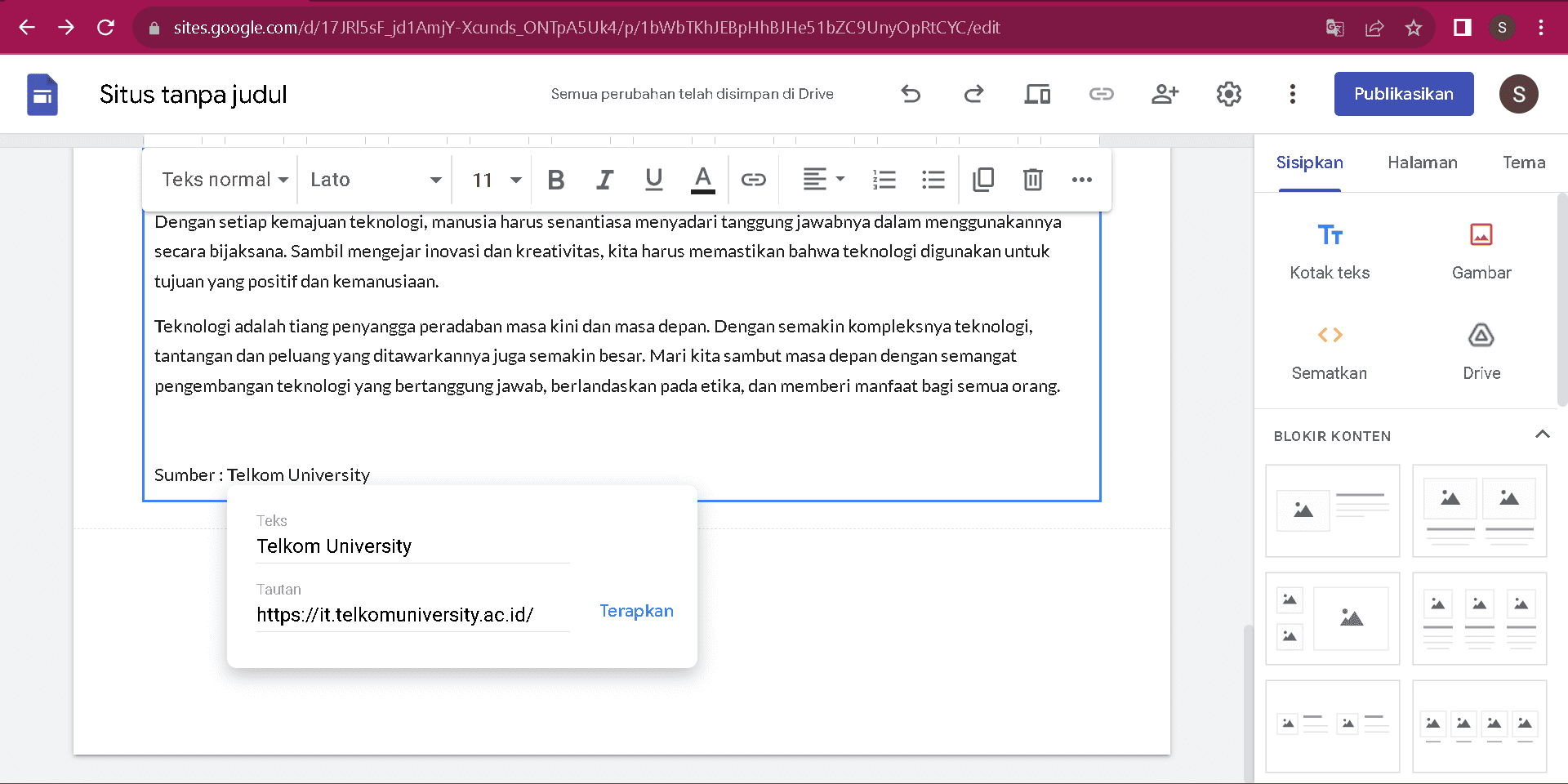The width and height of the screenshot is (1568, 784).
Task: Redo the last change
Action: (973, 94)
